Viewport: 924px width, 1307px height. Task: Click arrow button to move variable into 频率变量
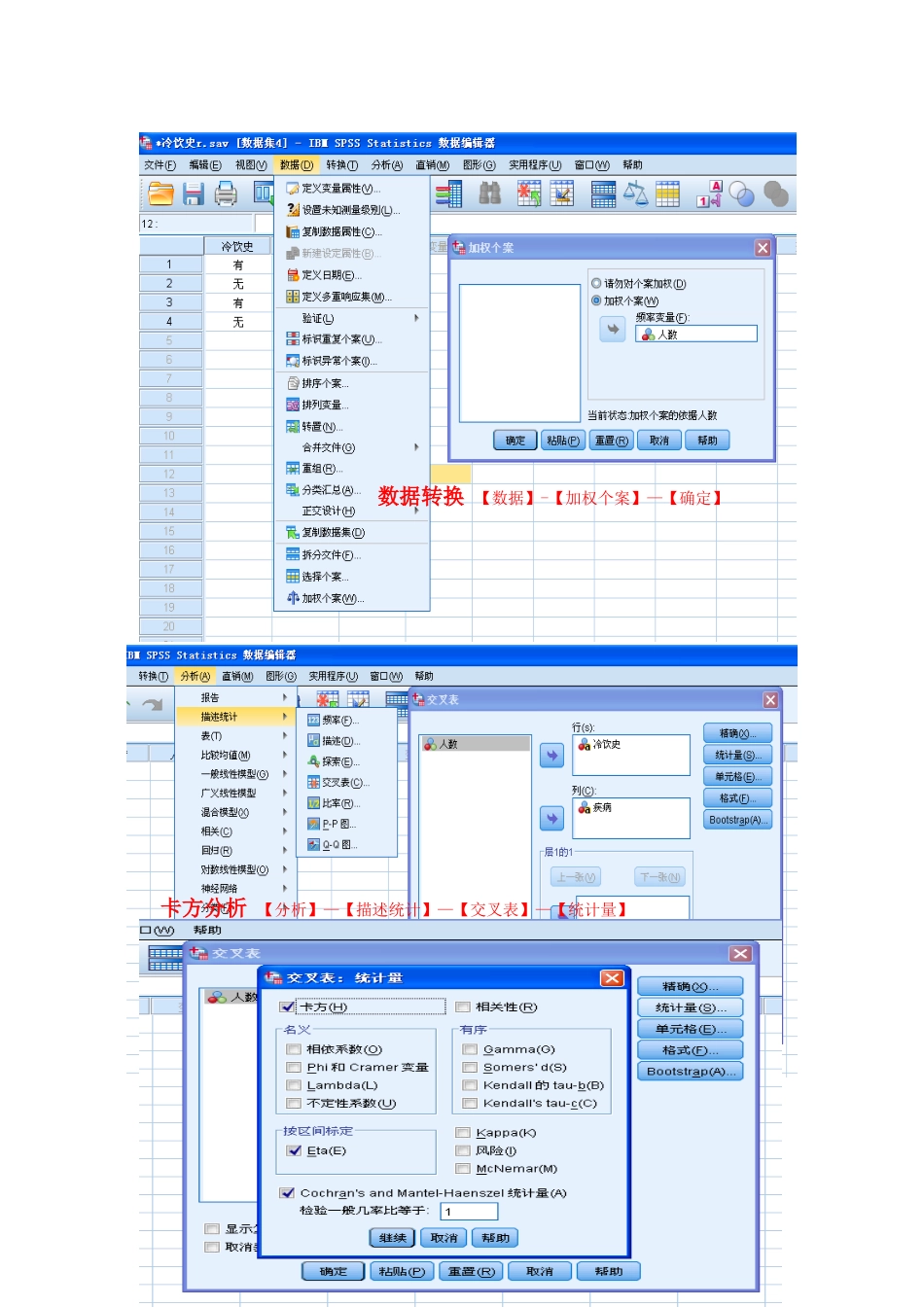(613, 330)
